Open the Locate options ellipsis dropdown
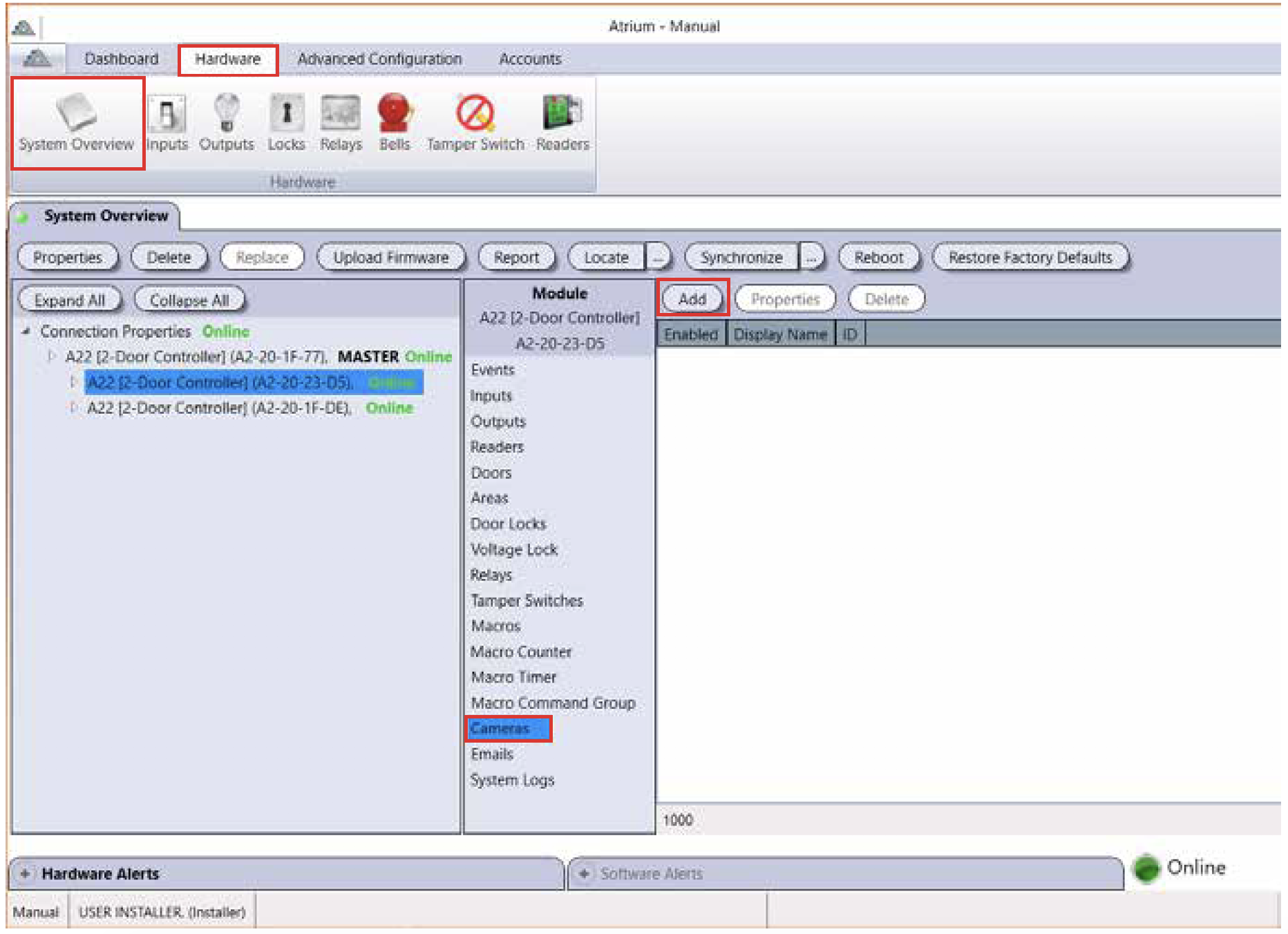This screenshot has height=934, width=1288. [x=659, y=258]
